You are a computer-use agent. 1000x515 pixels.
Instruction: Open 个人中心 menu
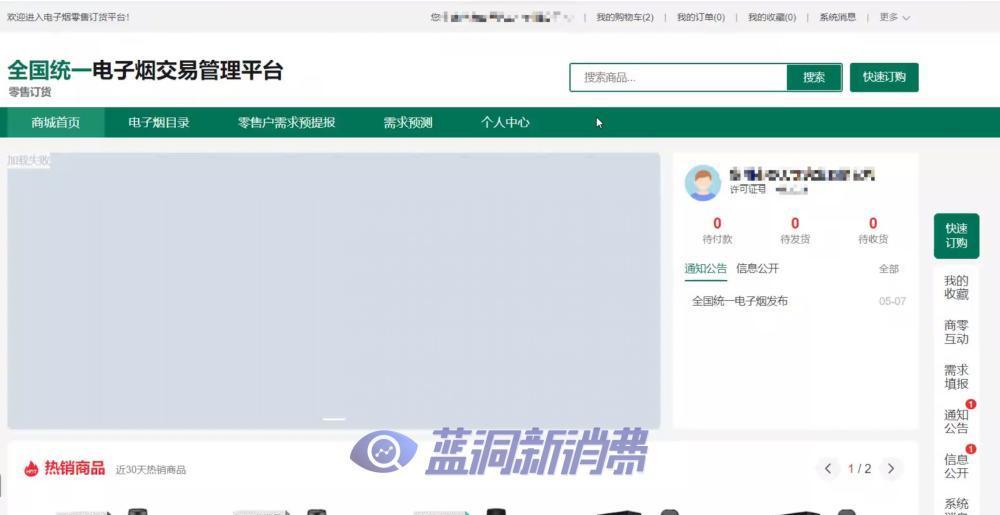coord(504,122)
